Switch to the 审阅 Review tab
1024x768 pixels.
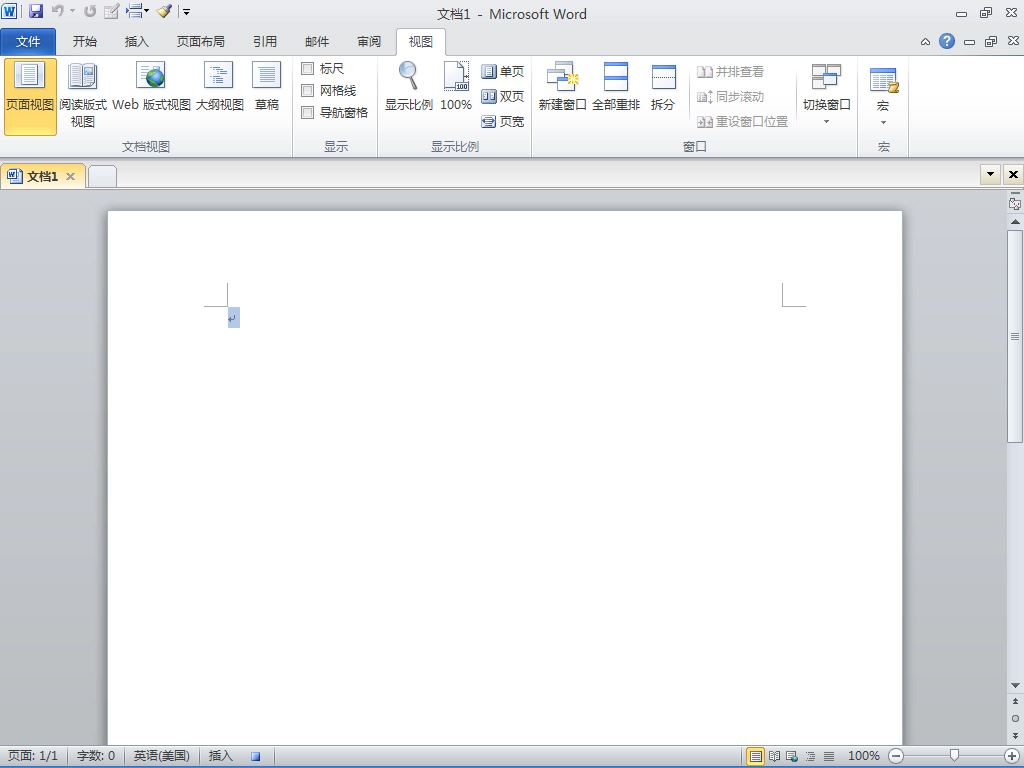click(369, 42)
